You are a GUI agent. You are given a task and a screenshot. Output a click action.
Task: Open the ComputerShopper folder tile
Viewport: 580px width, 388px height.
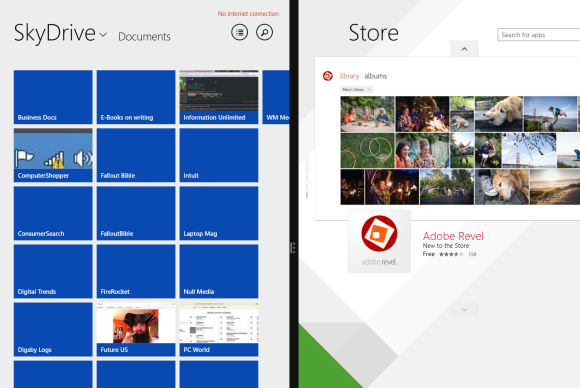coord(53,155)
